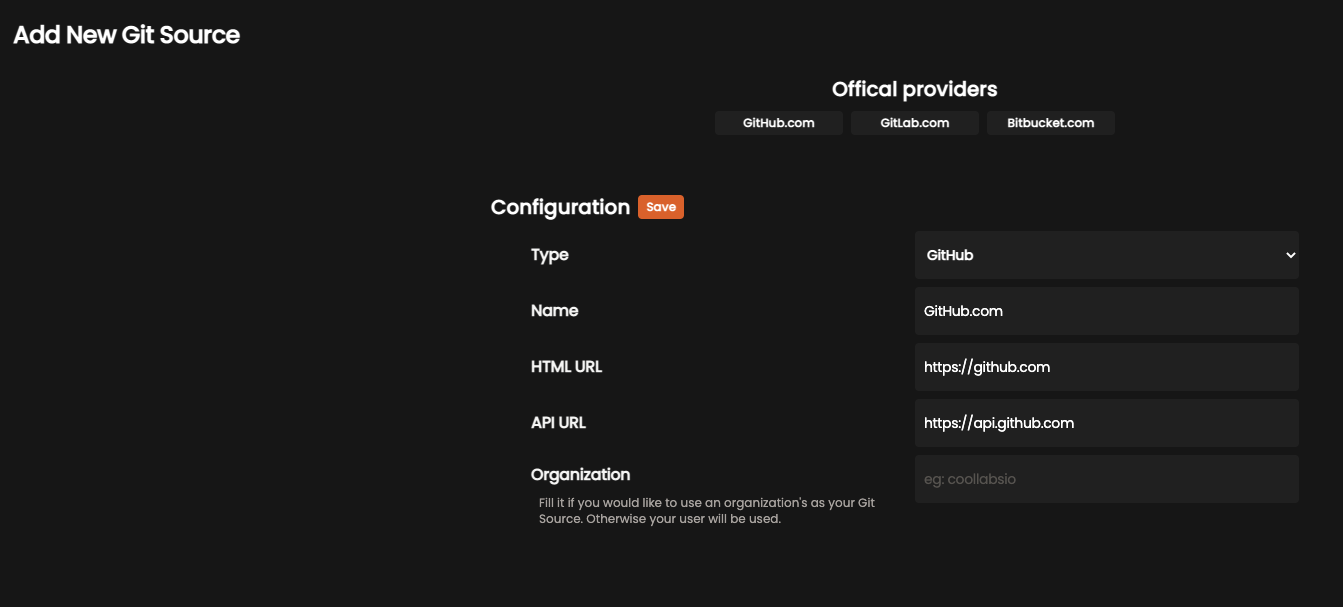Click the Offical providers heading
The image size is (1343, 607).
pyautogui.click(x=914, y=89)
